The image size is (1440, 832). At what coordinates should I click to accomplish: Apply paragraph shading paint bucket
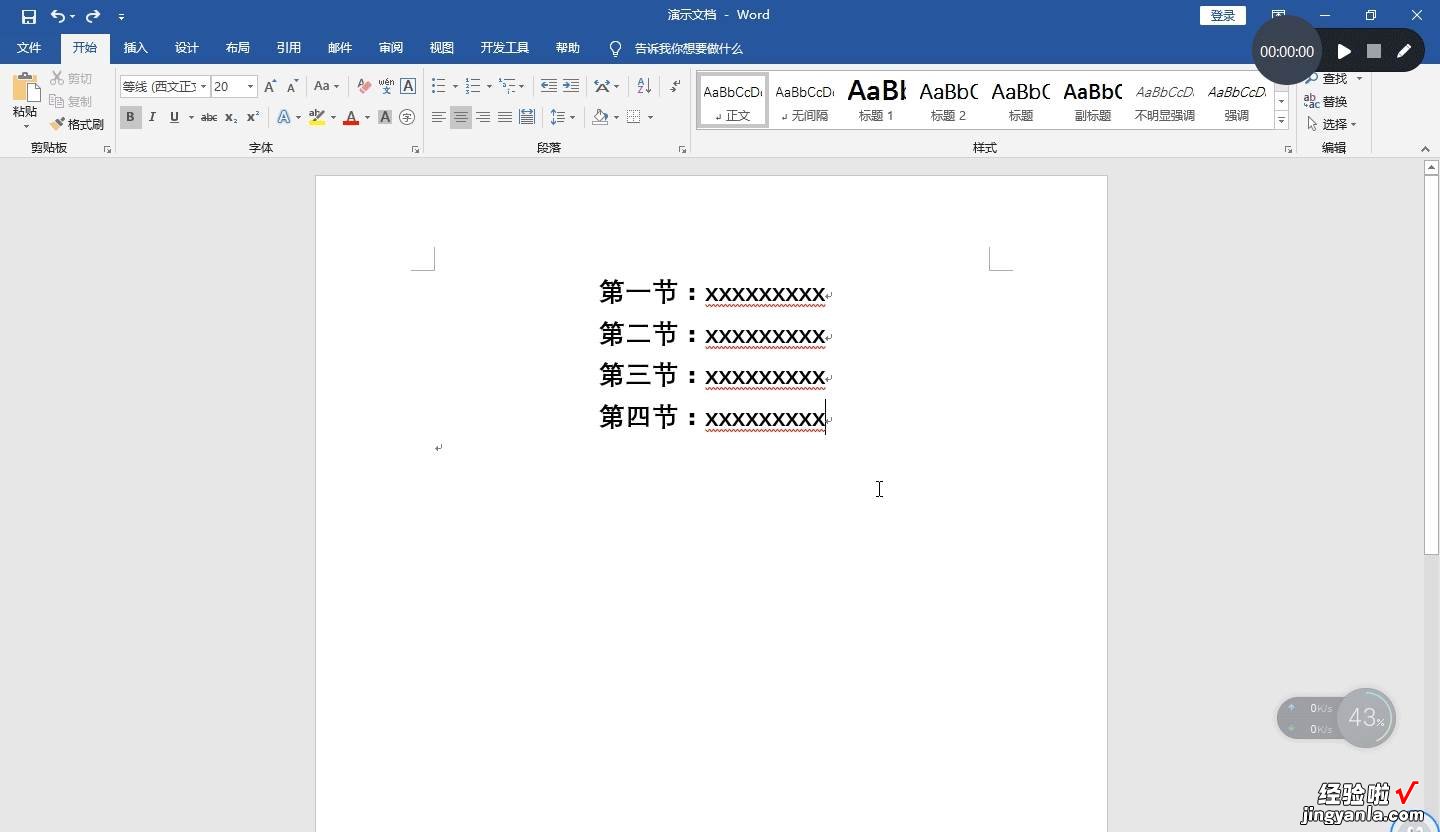[600, 117]
